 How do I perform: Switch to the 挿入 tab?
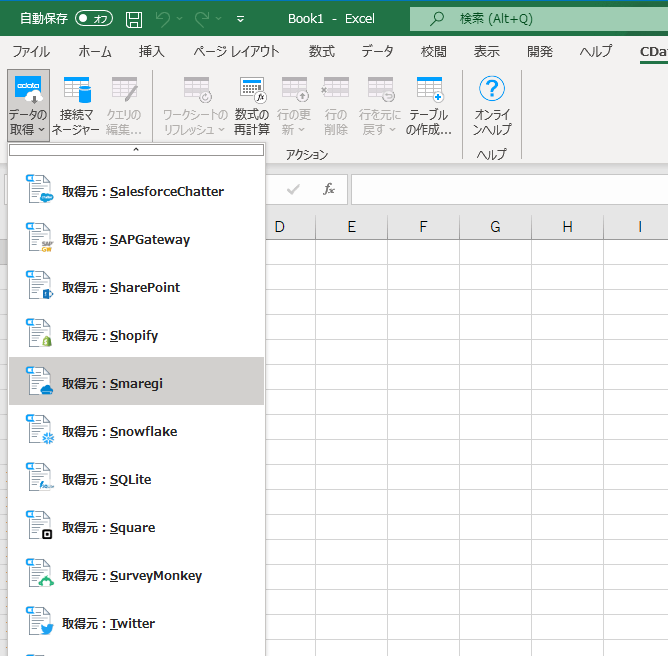[152, 52]
